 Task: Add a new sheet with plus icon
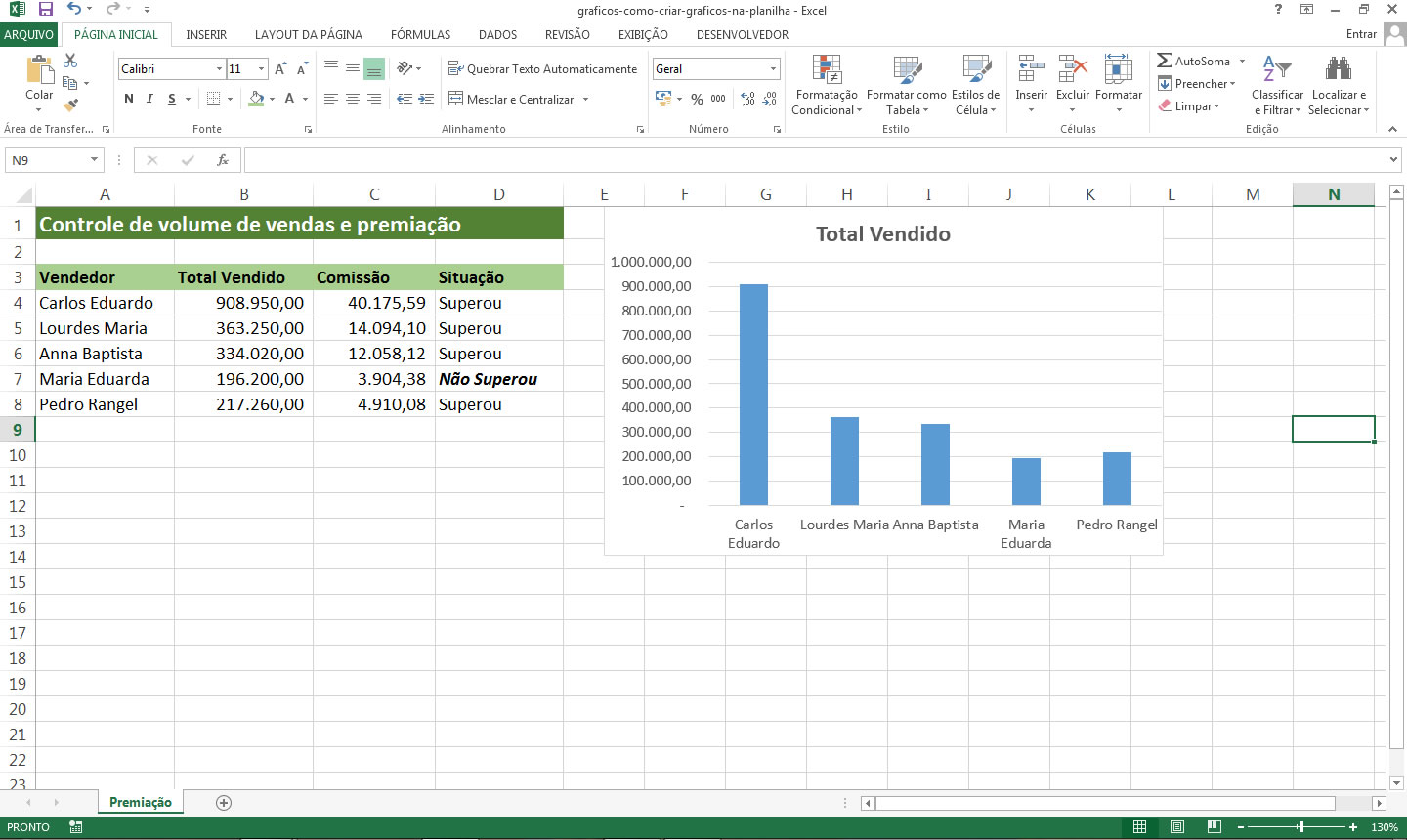point(224,803)
